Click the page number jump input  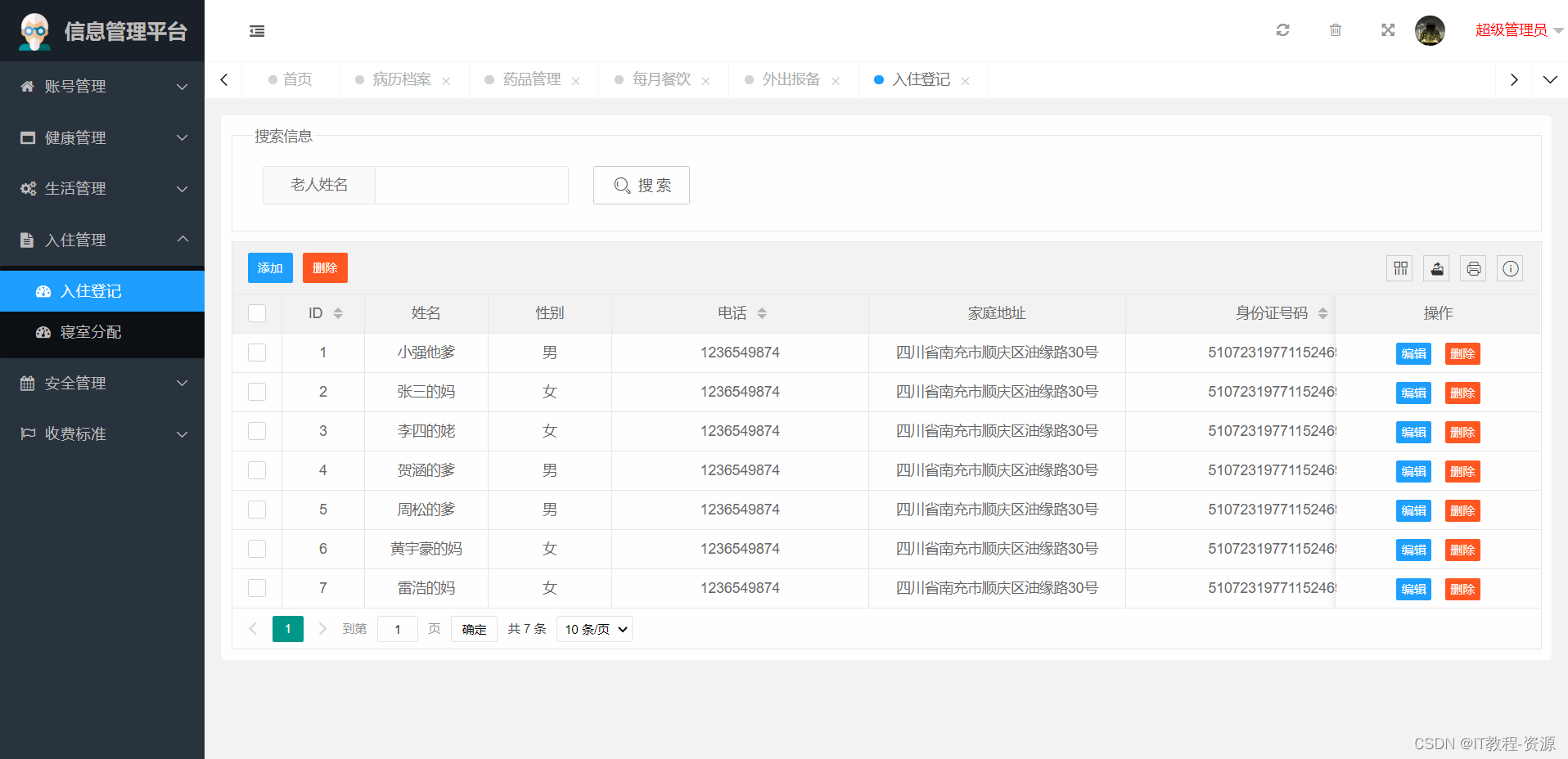[x=398, y=629]
